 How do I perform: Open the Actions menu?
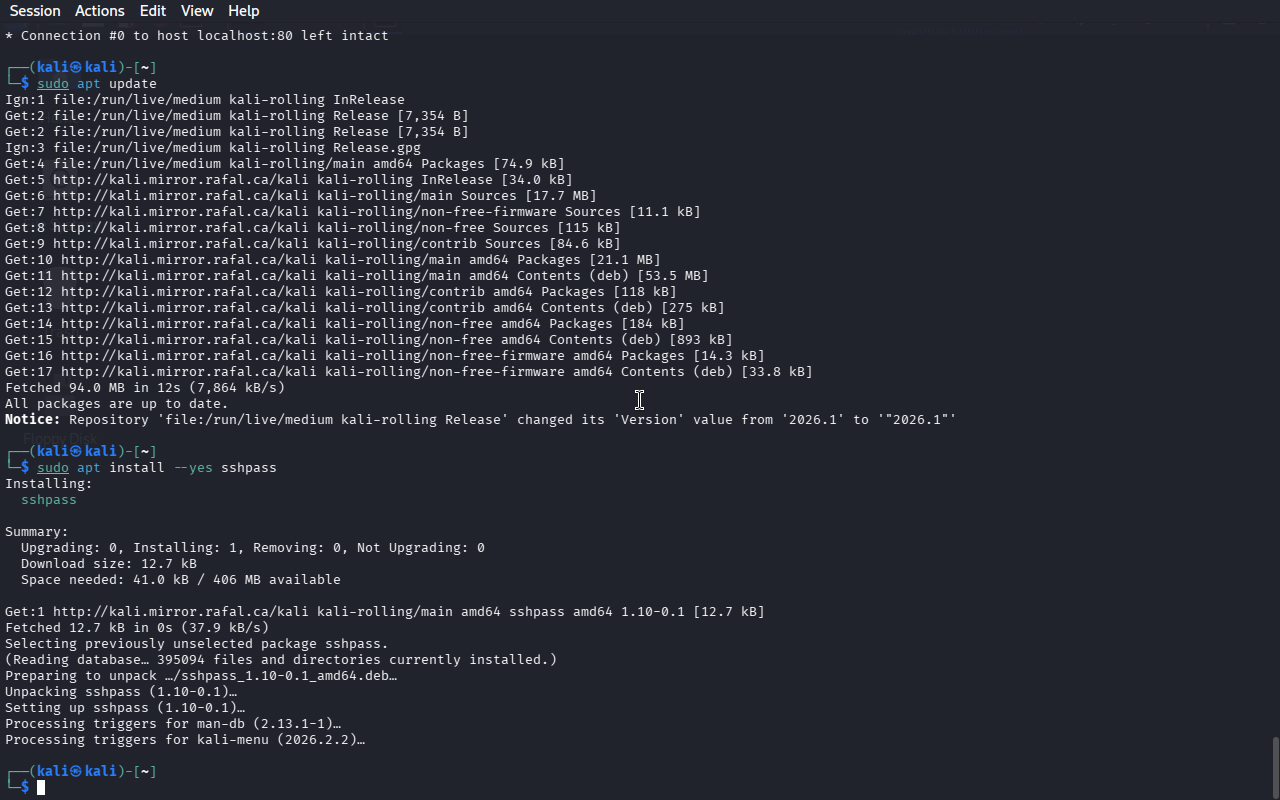(x=100, y=11)
